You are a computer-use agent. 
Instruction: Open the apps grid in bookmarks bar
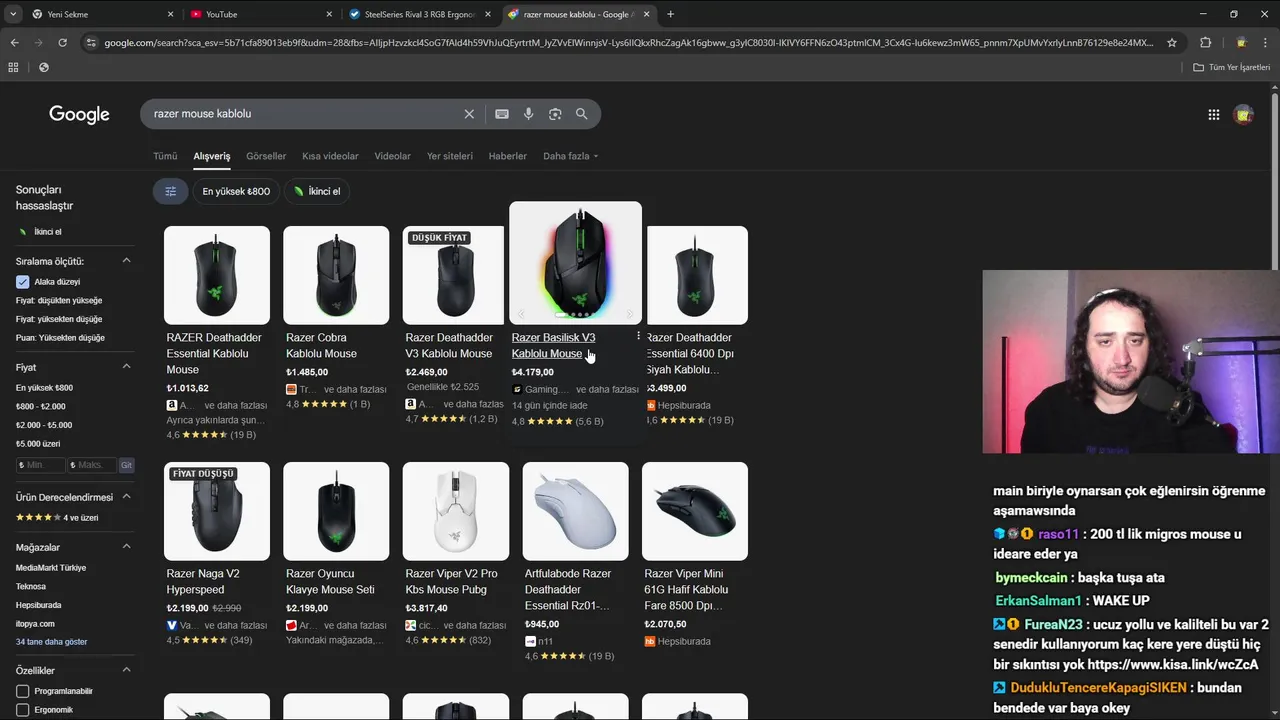coord(13,67)
